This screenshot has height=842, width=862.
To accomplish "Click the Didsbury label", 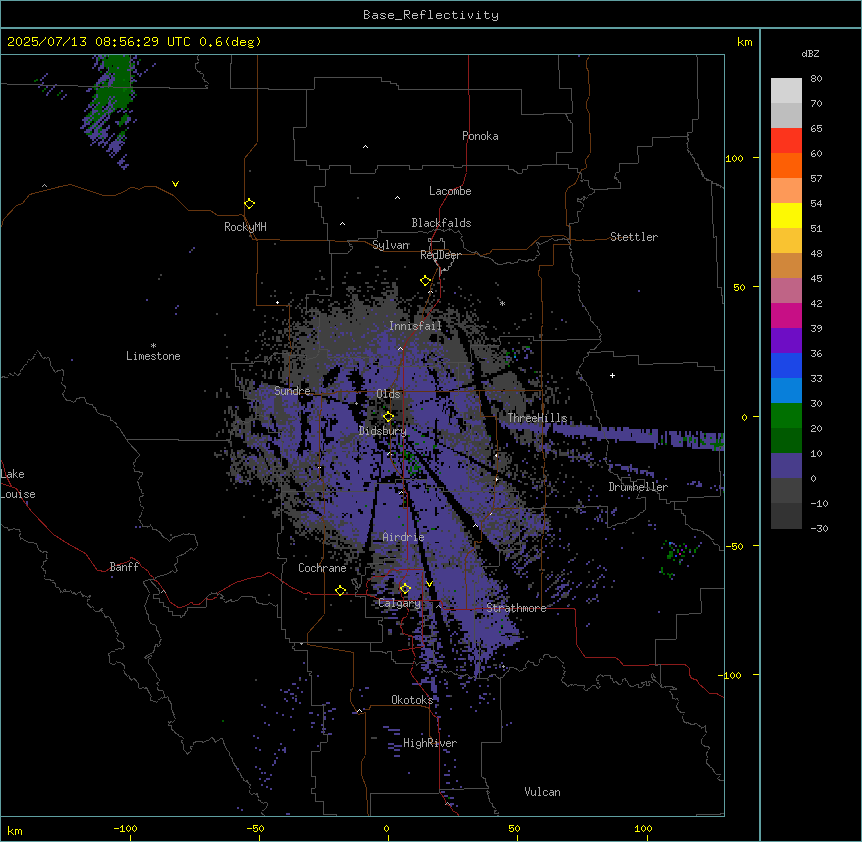I will 383,431.
